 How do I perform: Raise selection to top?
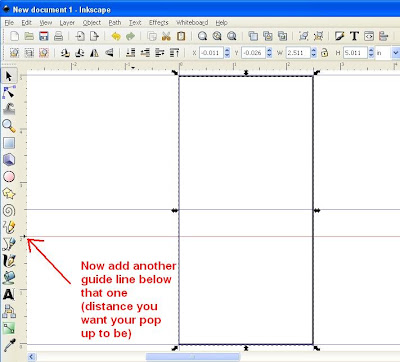coord(174,53)
